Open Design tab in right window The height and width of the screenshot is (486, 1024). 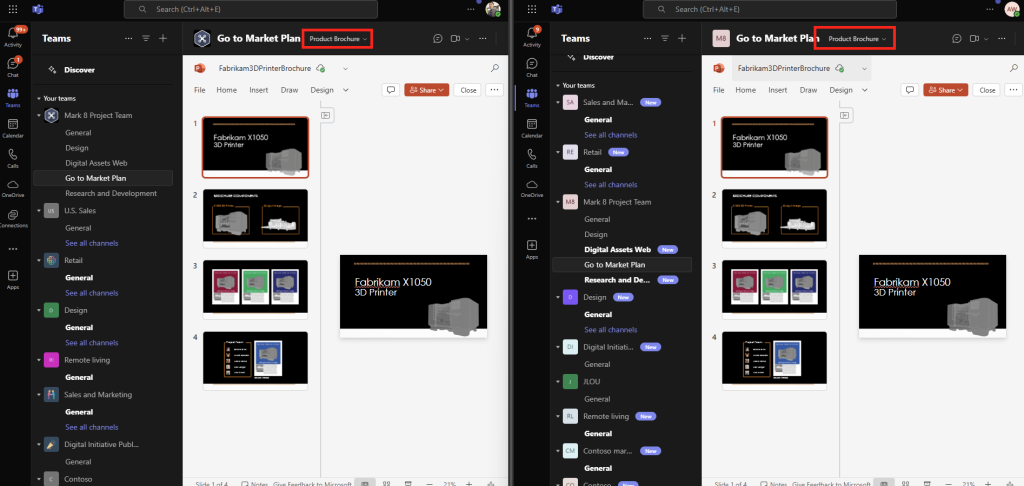point(841,90)
